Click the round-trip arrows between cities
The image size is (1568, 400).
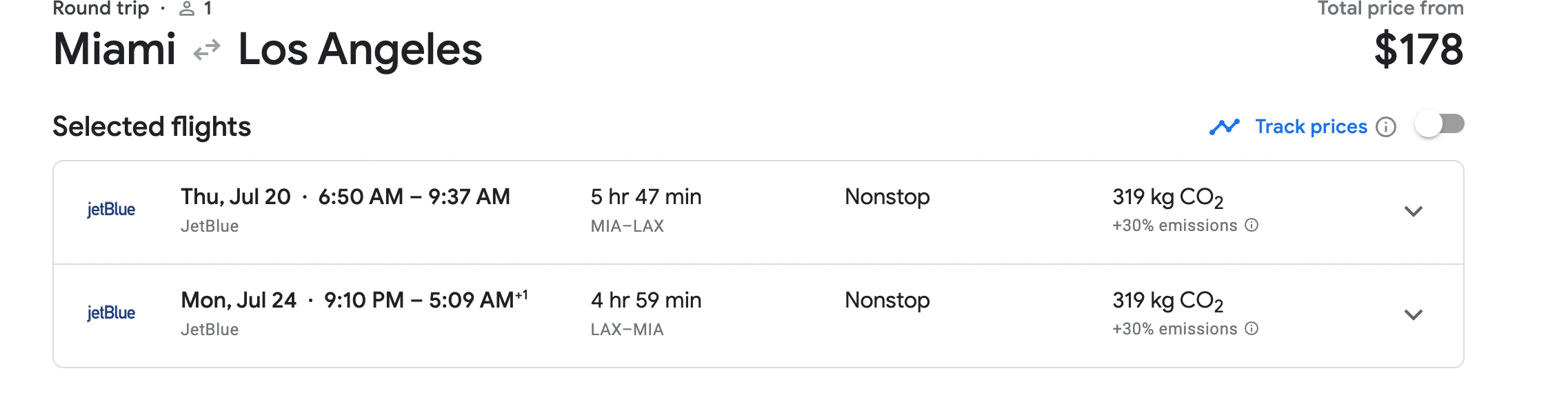point(207,50)
